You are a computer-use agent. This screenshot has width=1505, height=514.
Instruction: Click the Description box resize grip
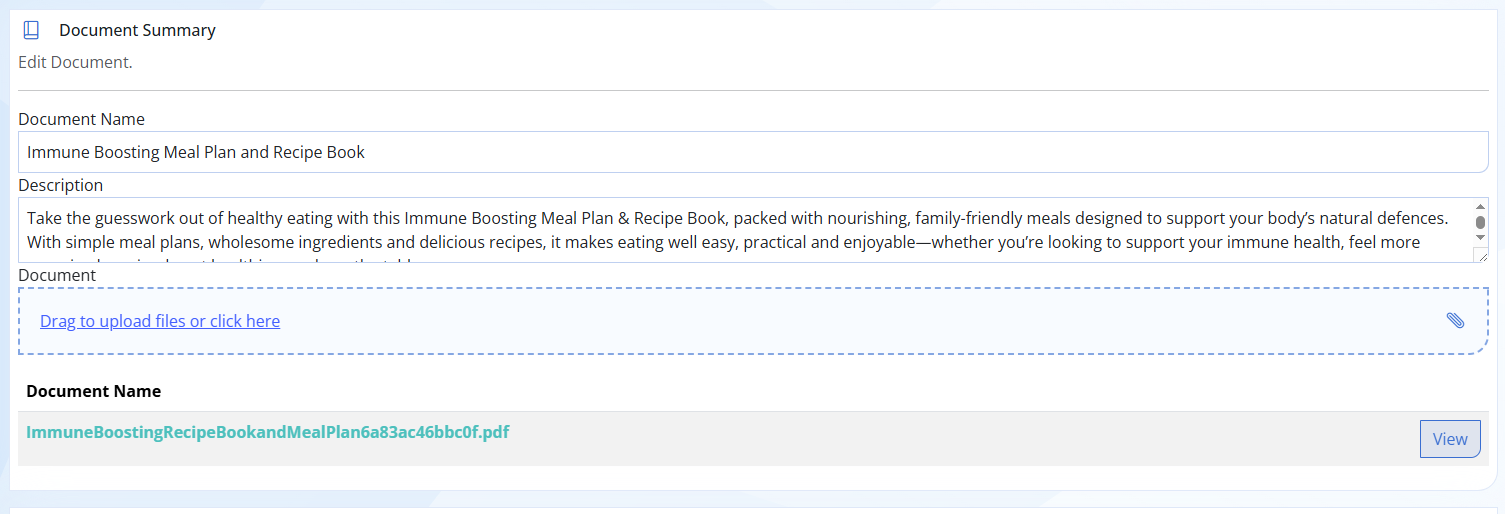[x=1480, y=255]
